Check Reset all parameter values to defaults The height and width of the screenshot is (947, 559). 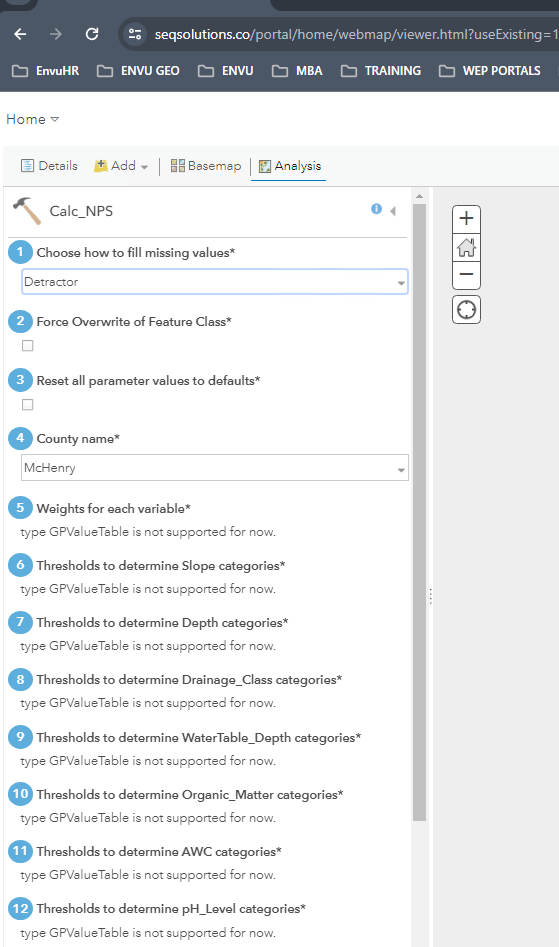tap(28, 405)
